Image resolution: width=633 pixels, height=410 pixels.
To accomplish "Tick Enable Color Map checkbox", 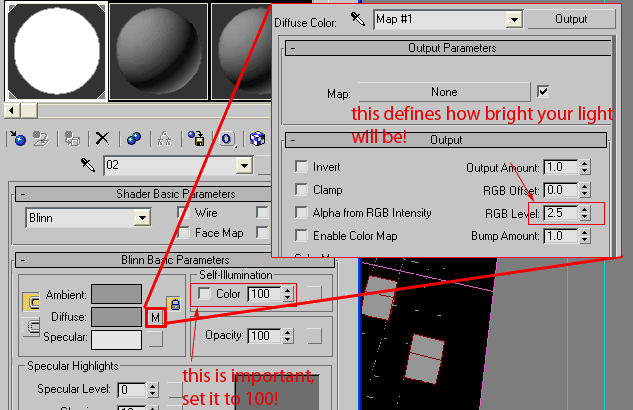I will click(x=301, y=236).
